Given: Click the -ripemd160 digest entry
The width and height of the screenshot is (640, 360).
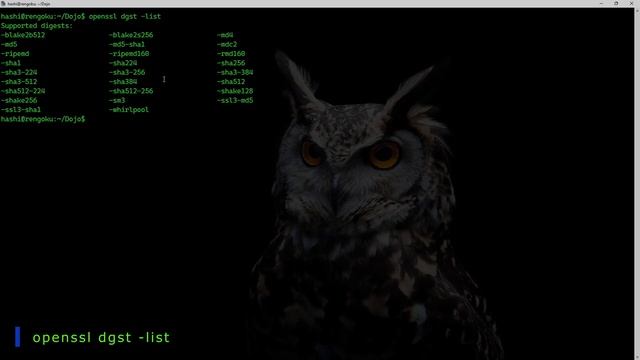Looking at the screenshot, I should 129,54.
